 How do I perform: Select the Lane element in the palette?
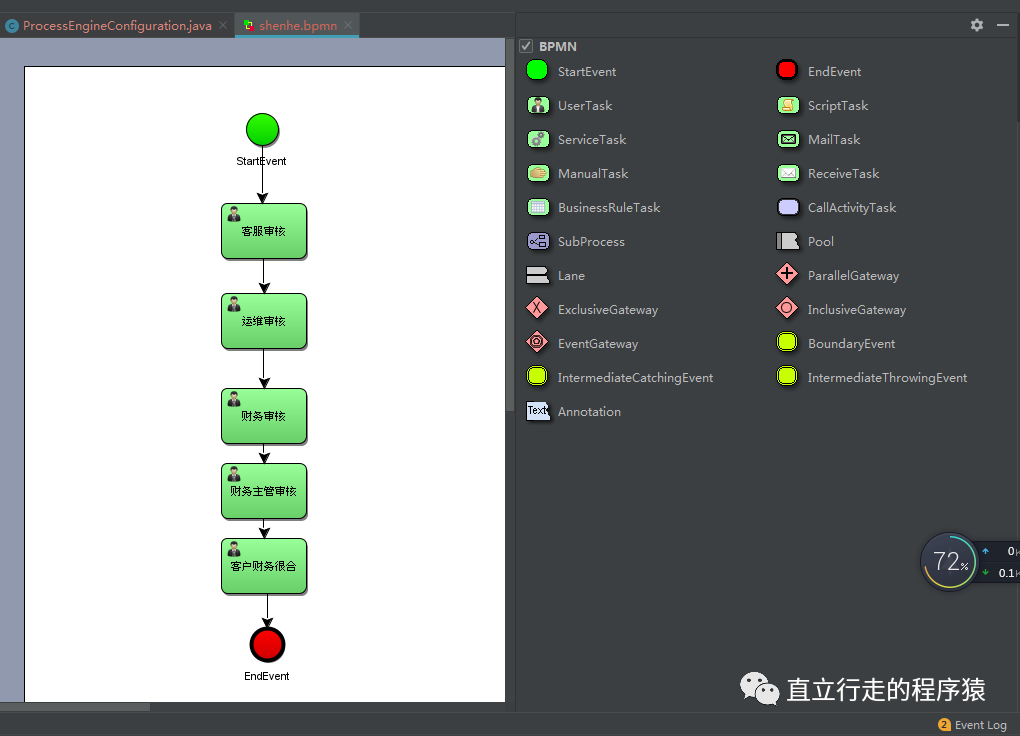[x=537, y=275]
